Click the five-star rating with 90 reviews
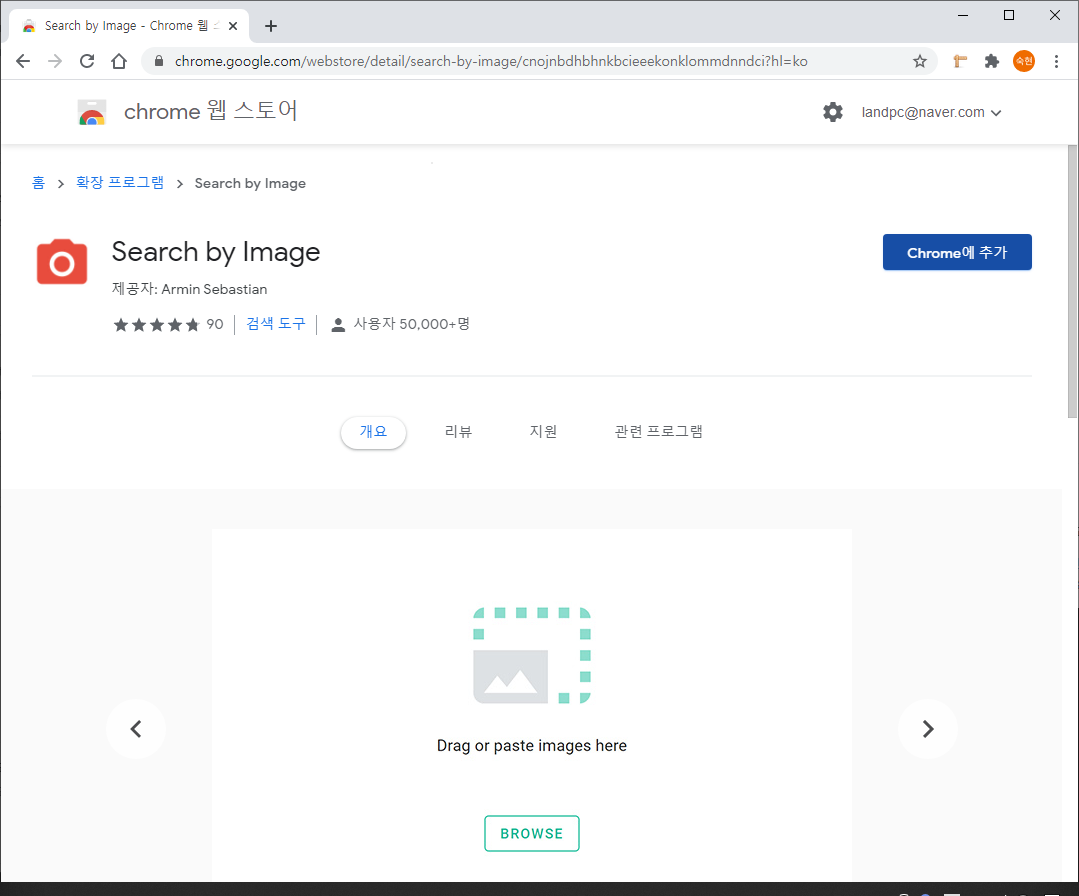The width and height of the screenshot is (1079, 896). pyautogui.click(x=168, y=324)
